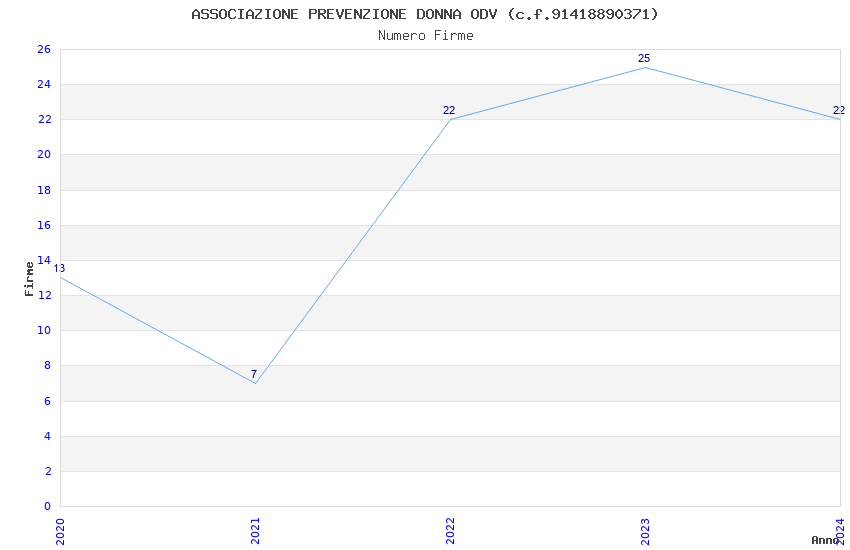Click the chart title ASSOCIAZIONE PREVENZIONE DONNA ODV

tap(425, 14)
